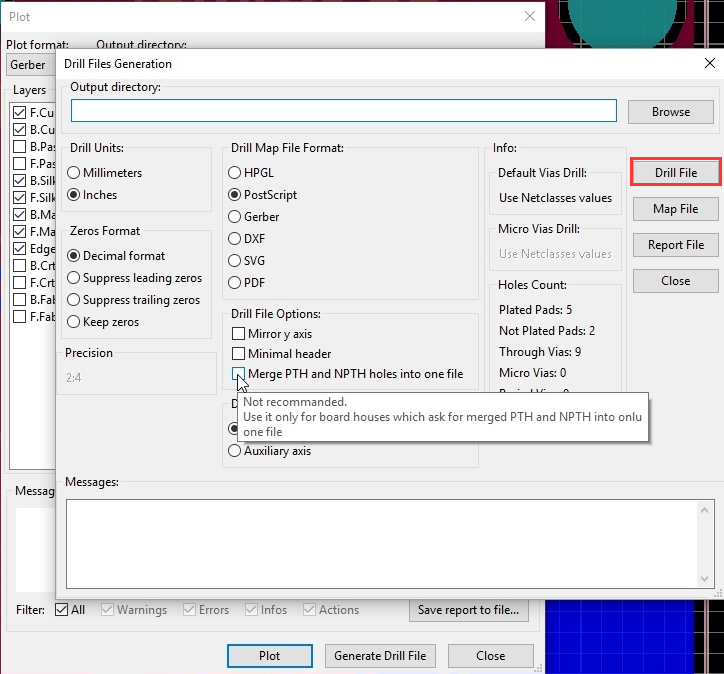Select Inches drill units
The width and height of the screenshot is (724, 674).
click(x=74, y=195)
